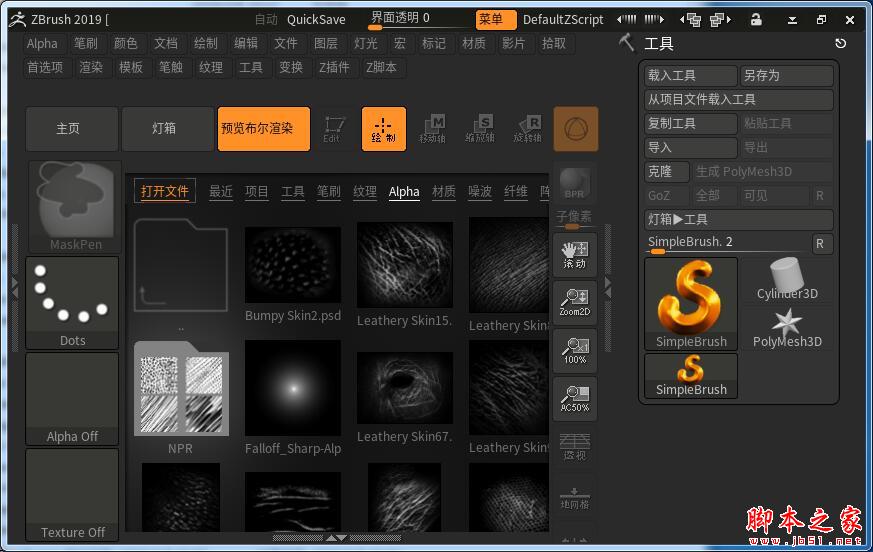Image resolution: width=873 pixels, height=552 pixels.
Task: Click Save As (另存为) button
Action: click(787, 76)
